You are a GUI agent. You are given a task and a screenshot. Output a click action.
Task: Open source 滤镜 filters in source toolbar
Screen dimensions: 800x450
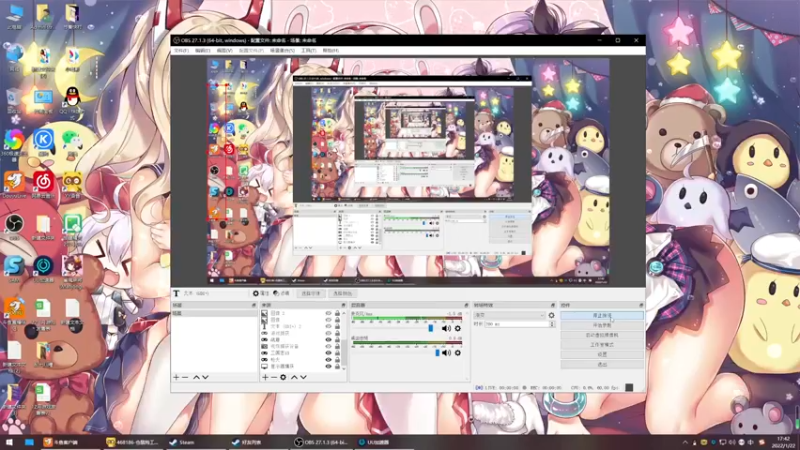[281, 293]
